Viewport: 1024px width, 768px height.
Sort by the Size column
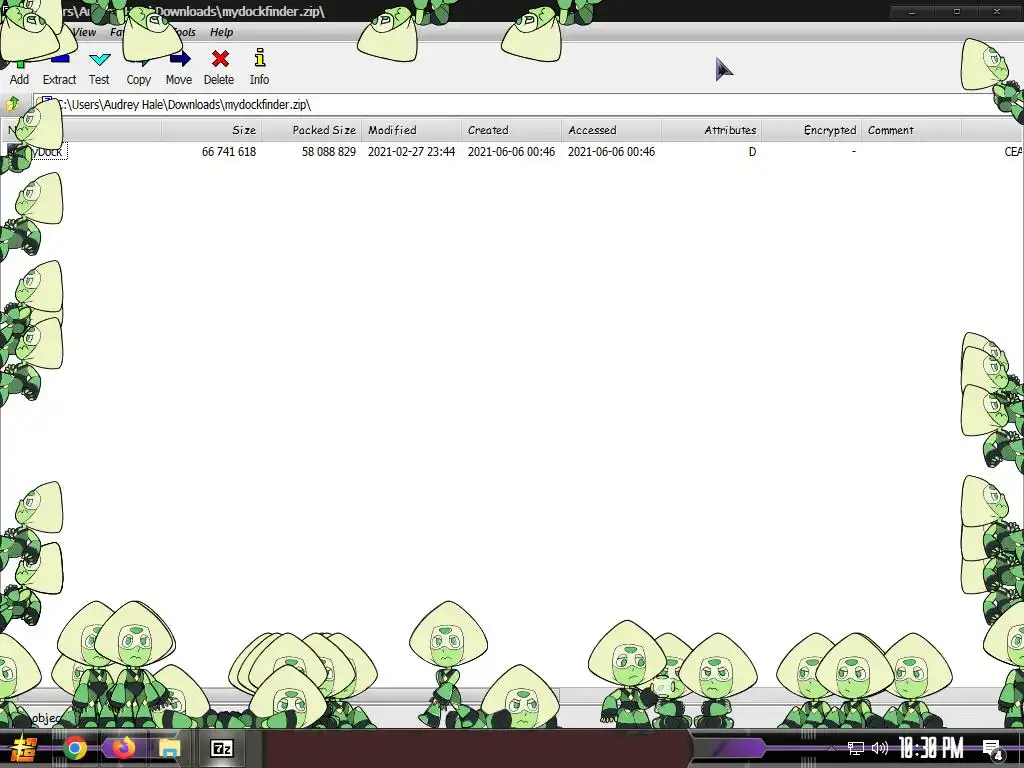pos(212,130)
